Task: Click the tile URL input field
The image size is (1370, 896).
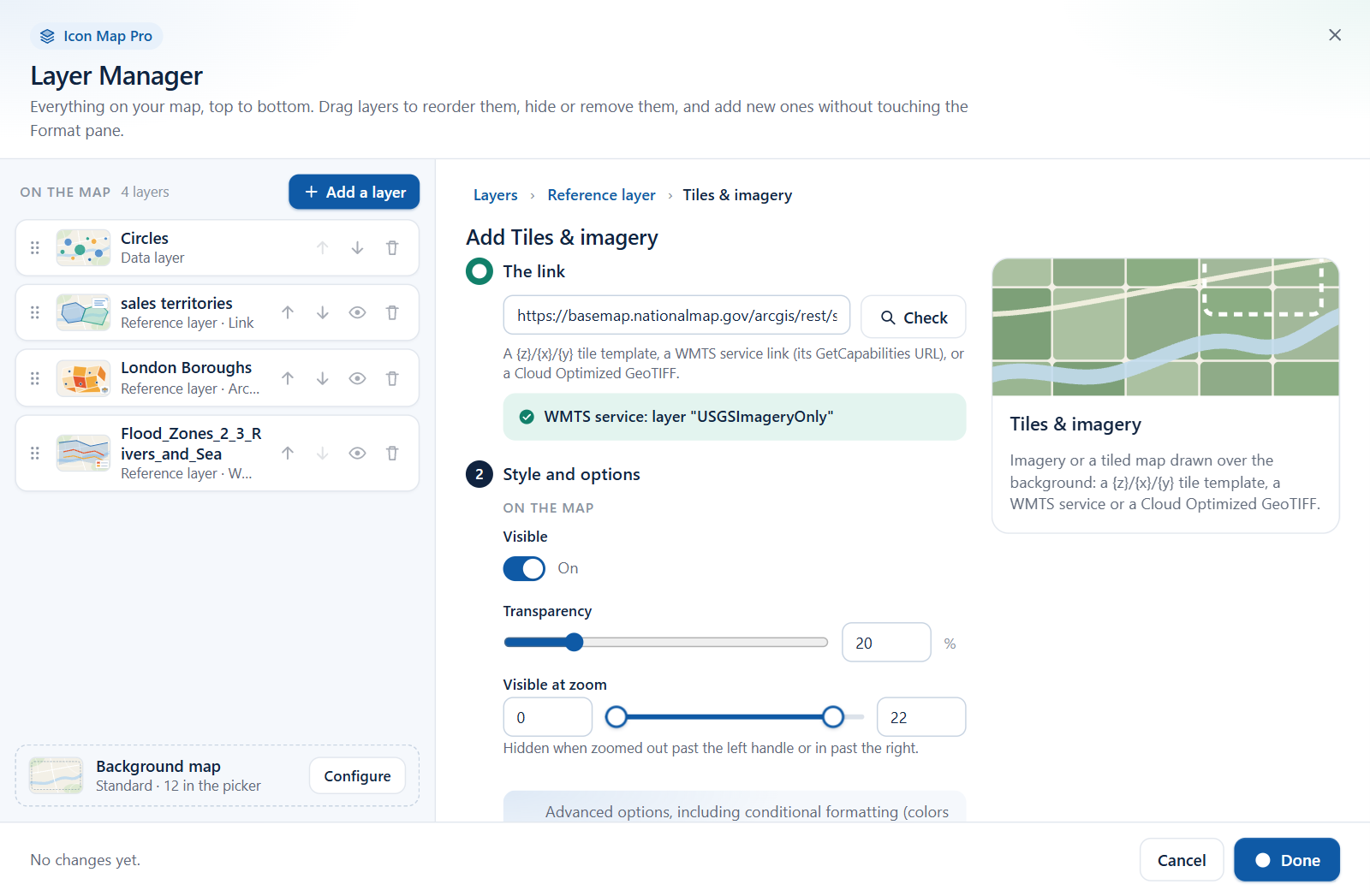Action: tap(676, 316)
